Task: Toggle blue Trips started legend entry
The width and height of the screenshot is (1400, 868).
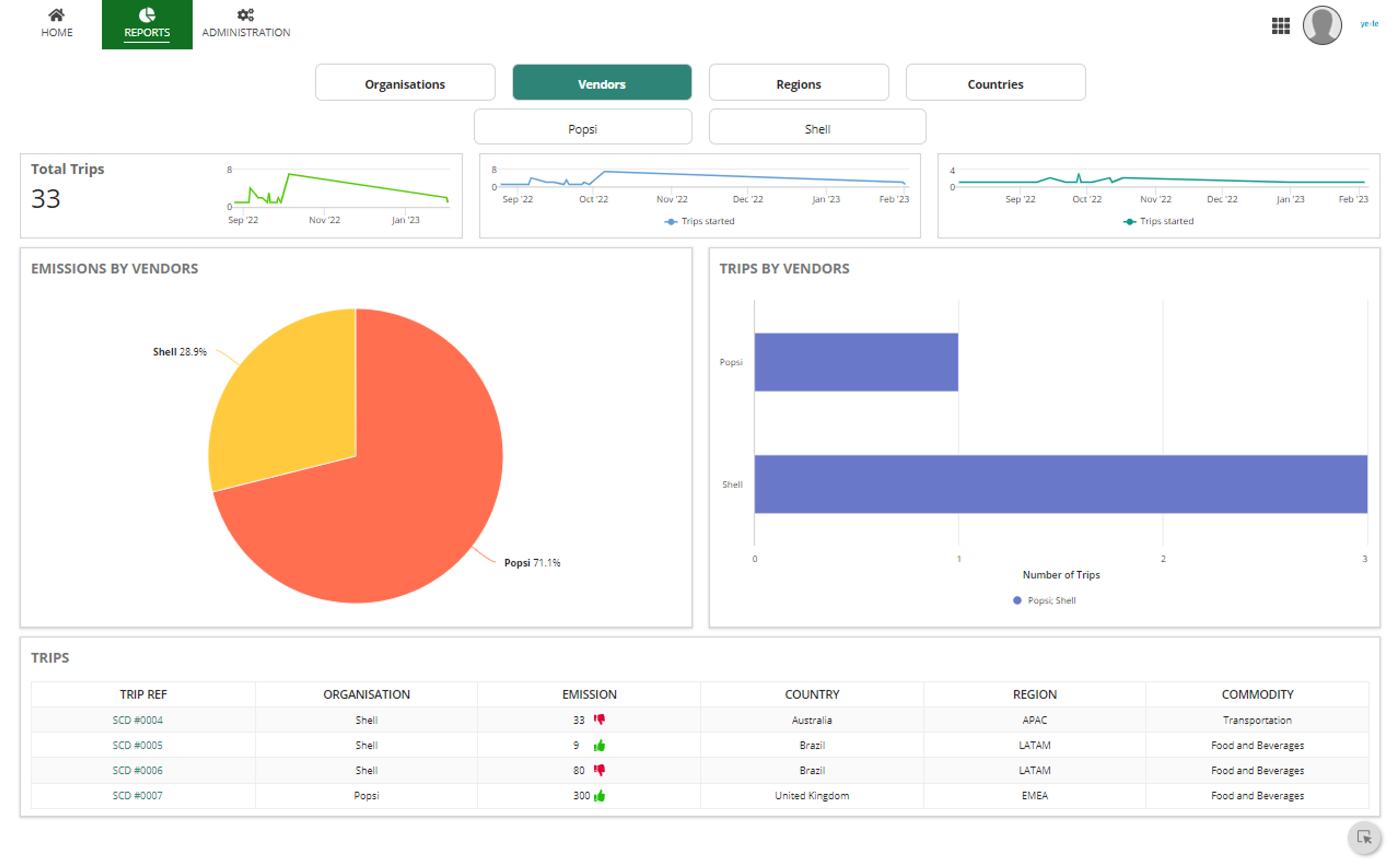Action: [699, 221]
